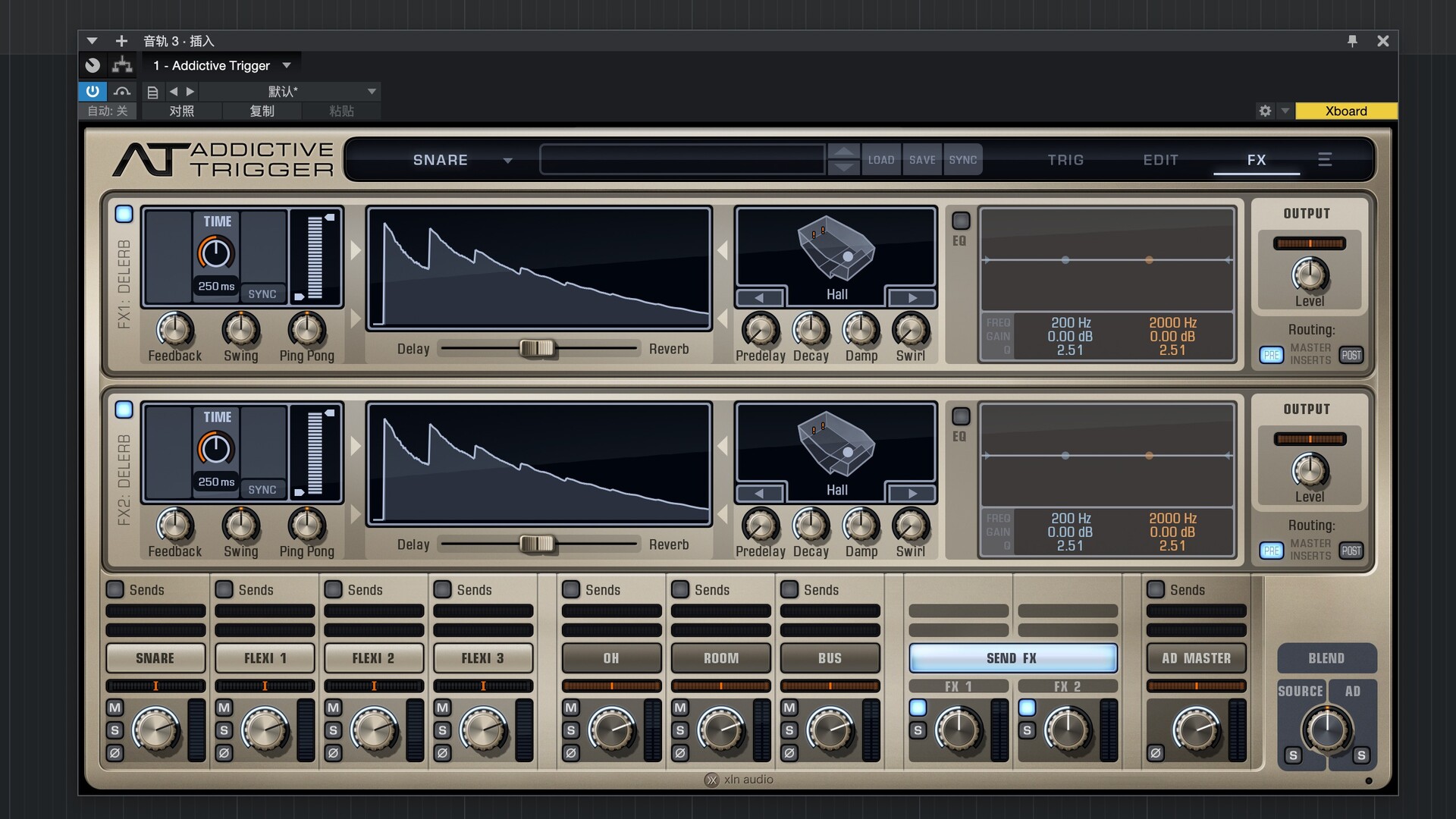This screenshot has height=819, width=1456.
Task: Select next reverb type in FX2
Action: (912, 494)
